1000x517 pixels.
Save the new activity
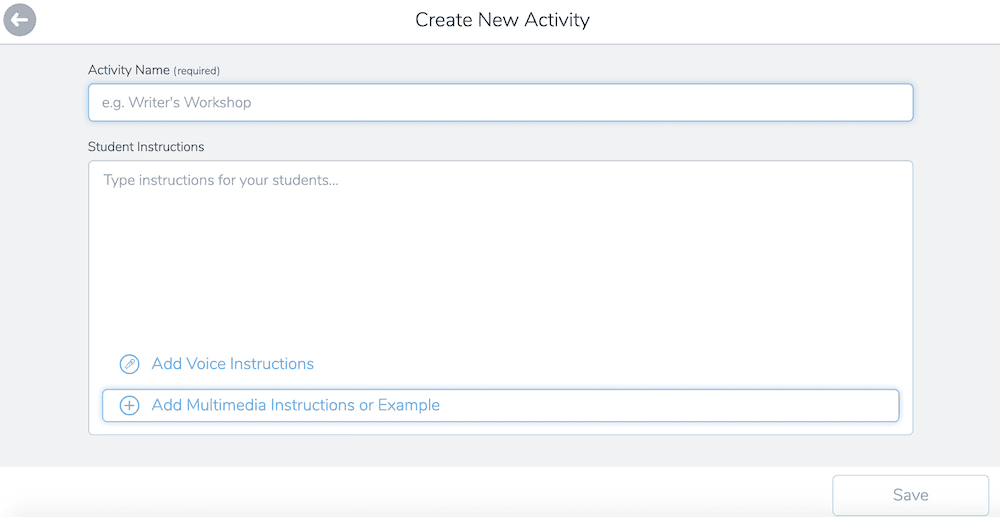(x=911, y=495)
